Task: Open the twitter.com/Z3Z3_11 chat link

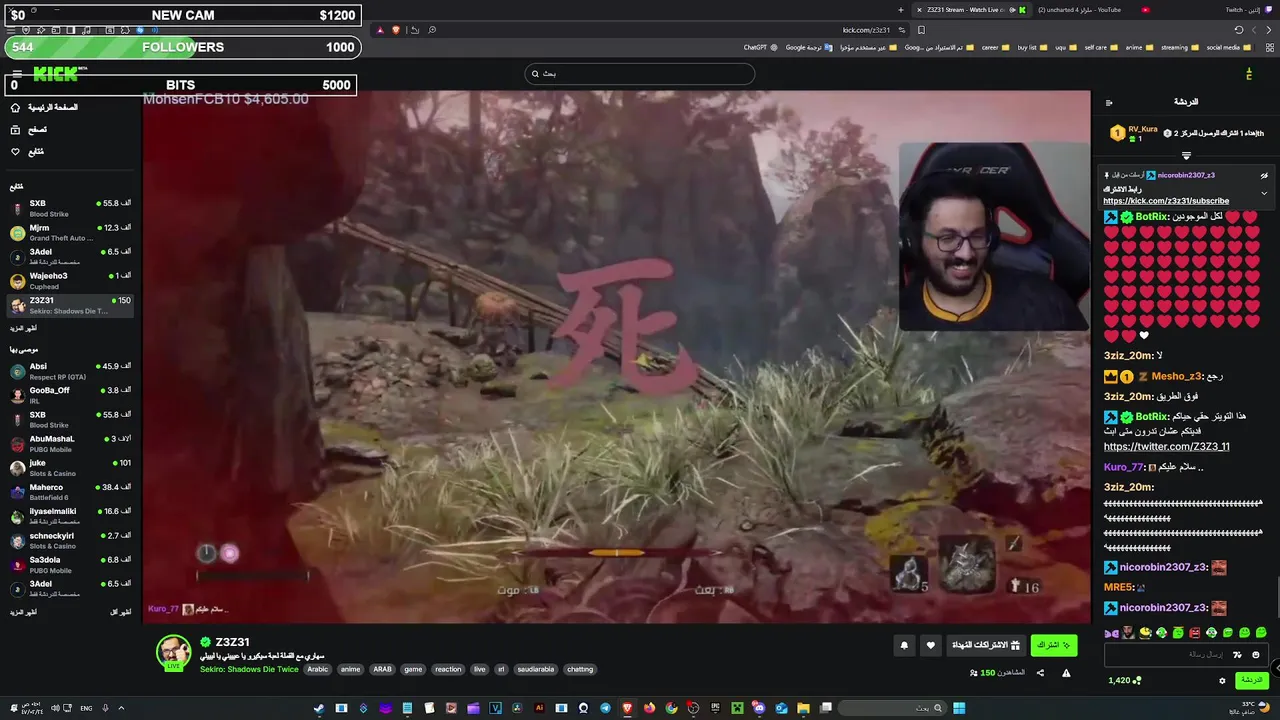Action: (x=1167, y=447)
